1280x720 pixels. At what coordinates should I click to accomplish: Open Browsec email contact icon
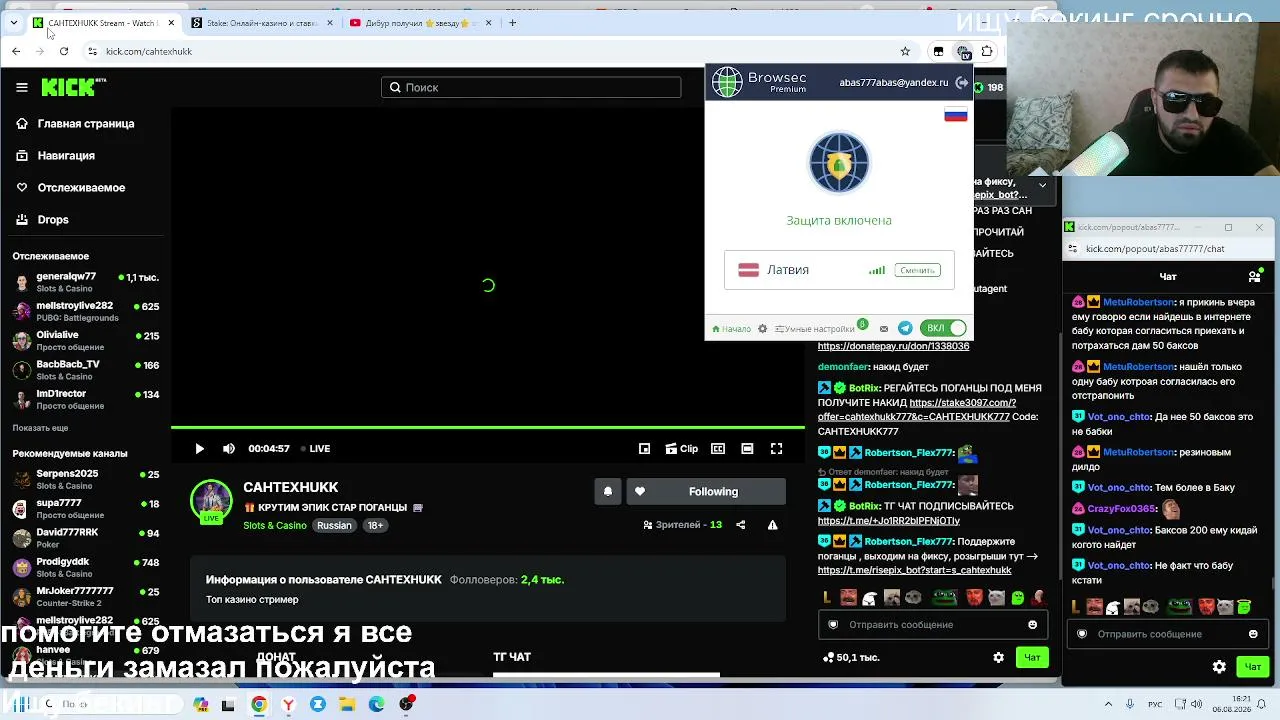(884, 329)
